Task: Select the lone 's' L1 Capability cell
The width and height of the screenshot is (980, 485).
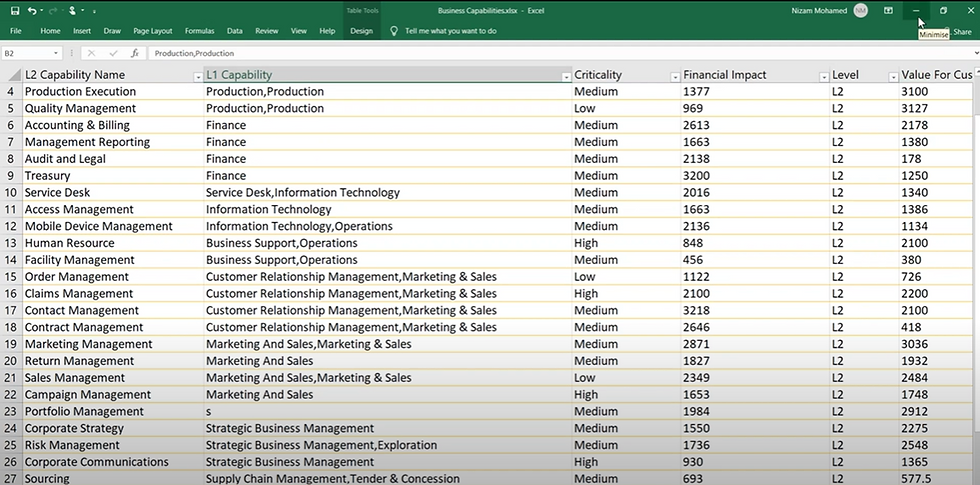Action: (x=388, y=412)
